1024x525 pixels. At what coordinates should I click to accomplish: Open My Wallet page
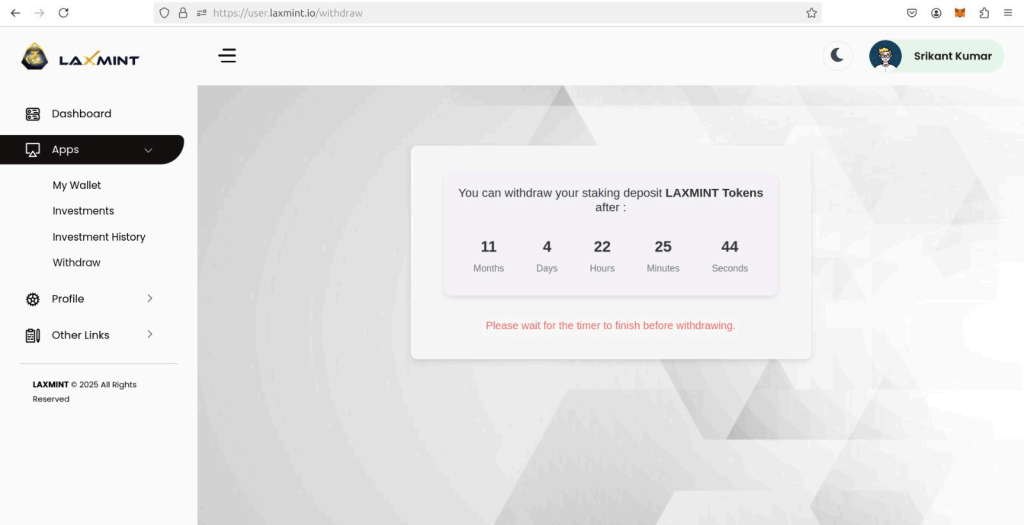tap(77, 185)
